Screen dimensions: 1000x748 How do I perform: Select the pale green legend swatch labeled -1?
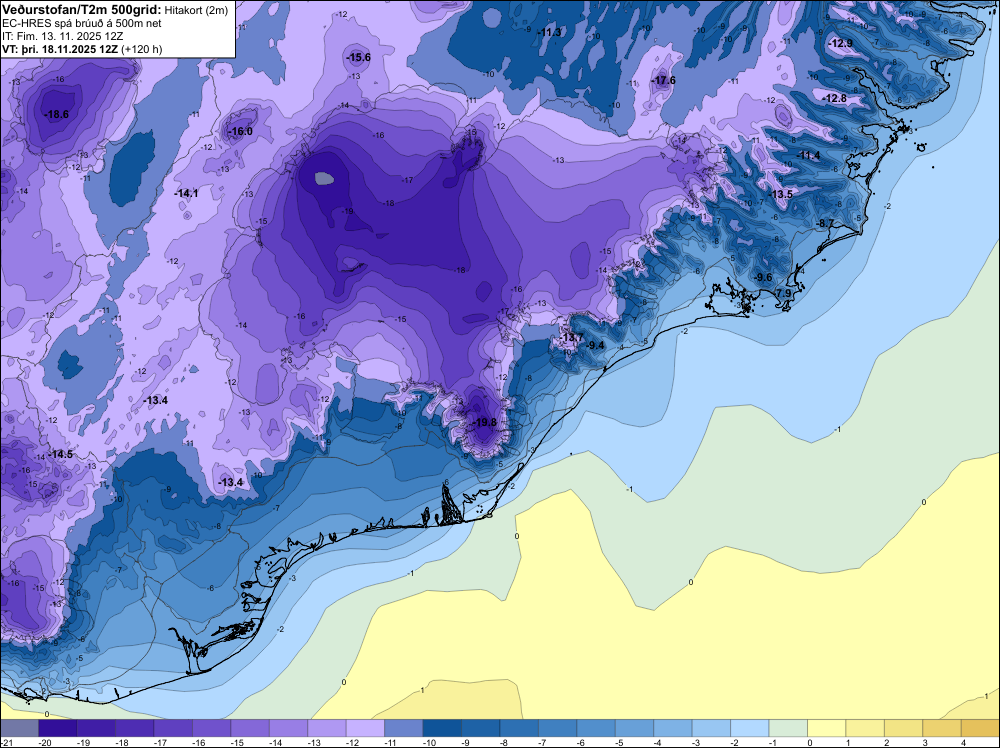coord(788,728)
